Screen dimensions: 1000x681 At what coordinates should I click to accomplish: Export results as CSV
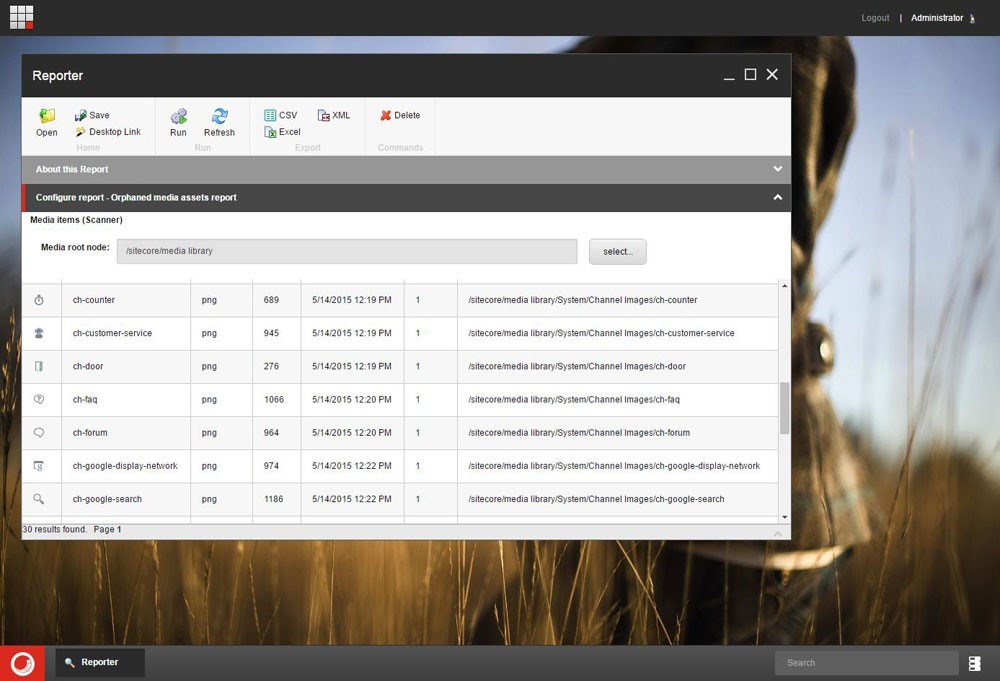(x=281, y=115)
